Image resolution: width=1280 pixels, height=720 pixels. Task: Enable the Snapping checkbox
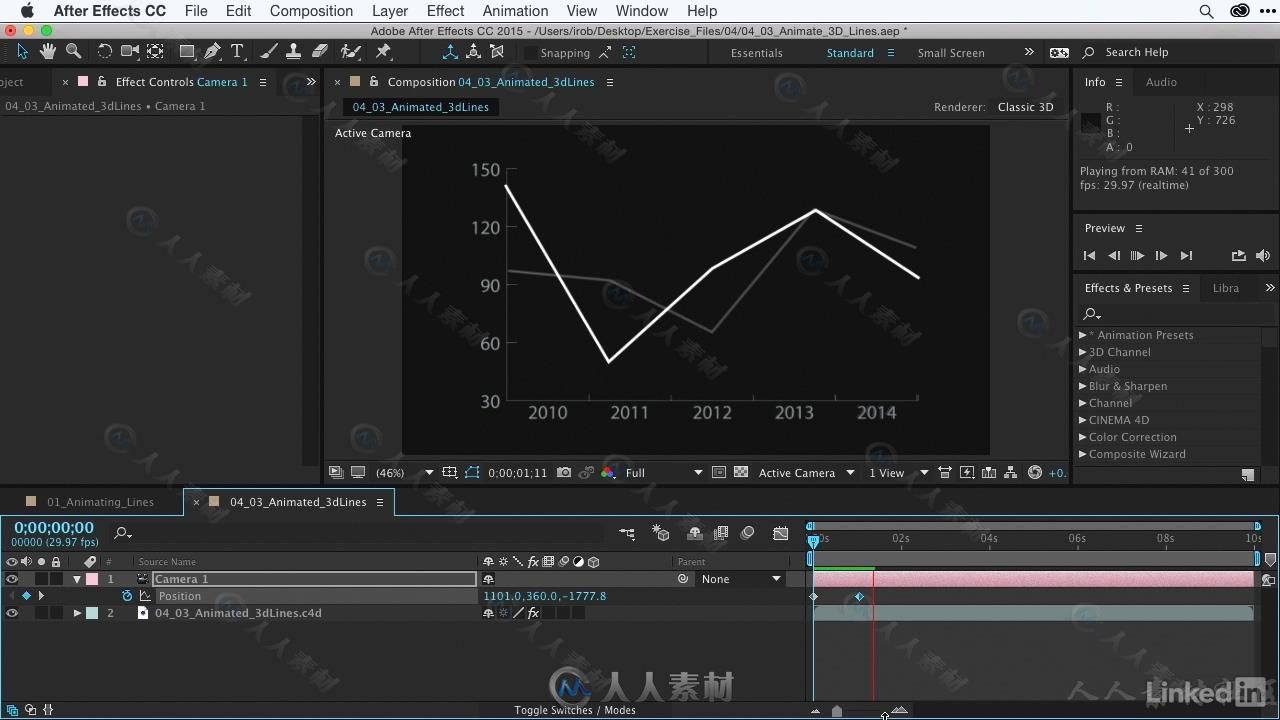click(530, 53)
